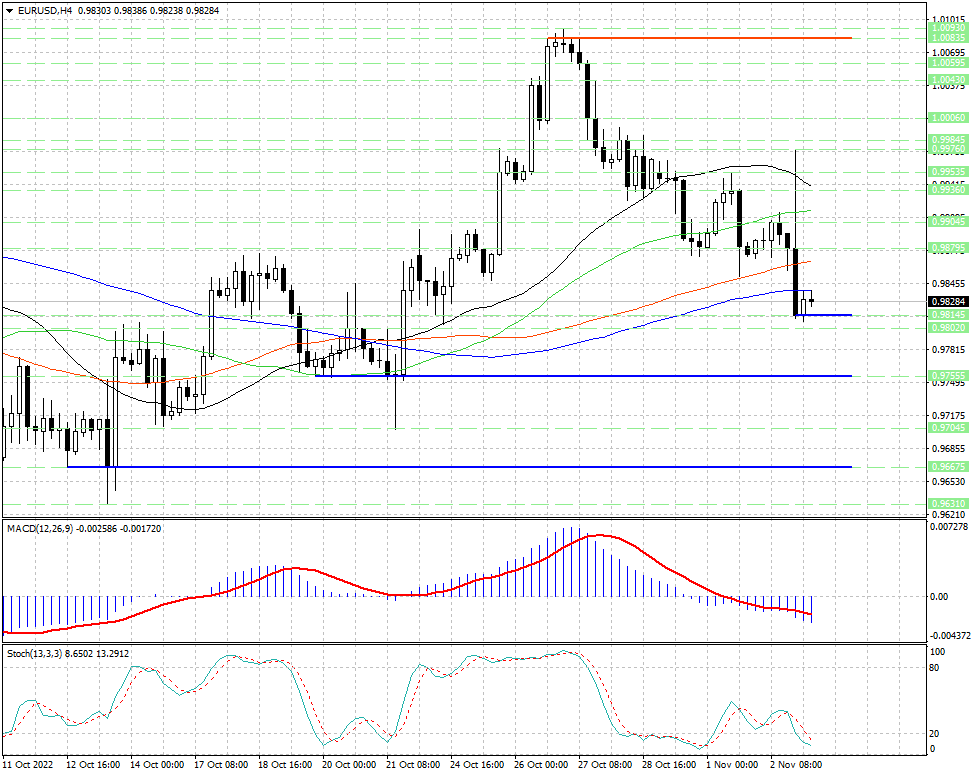The image size is (972, 776).
Task: Click the 17 Oct 08:00 time label
Action: point(221,765)
